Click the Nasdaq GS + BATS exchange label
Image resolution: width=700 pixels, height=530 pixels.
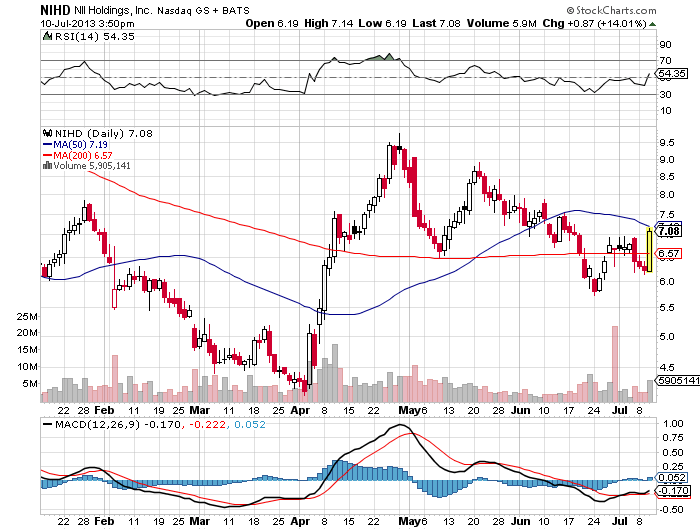203,10
